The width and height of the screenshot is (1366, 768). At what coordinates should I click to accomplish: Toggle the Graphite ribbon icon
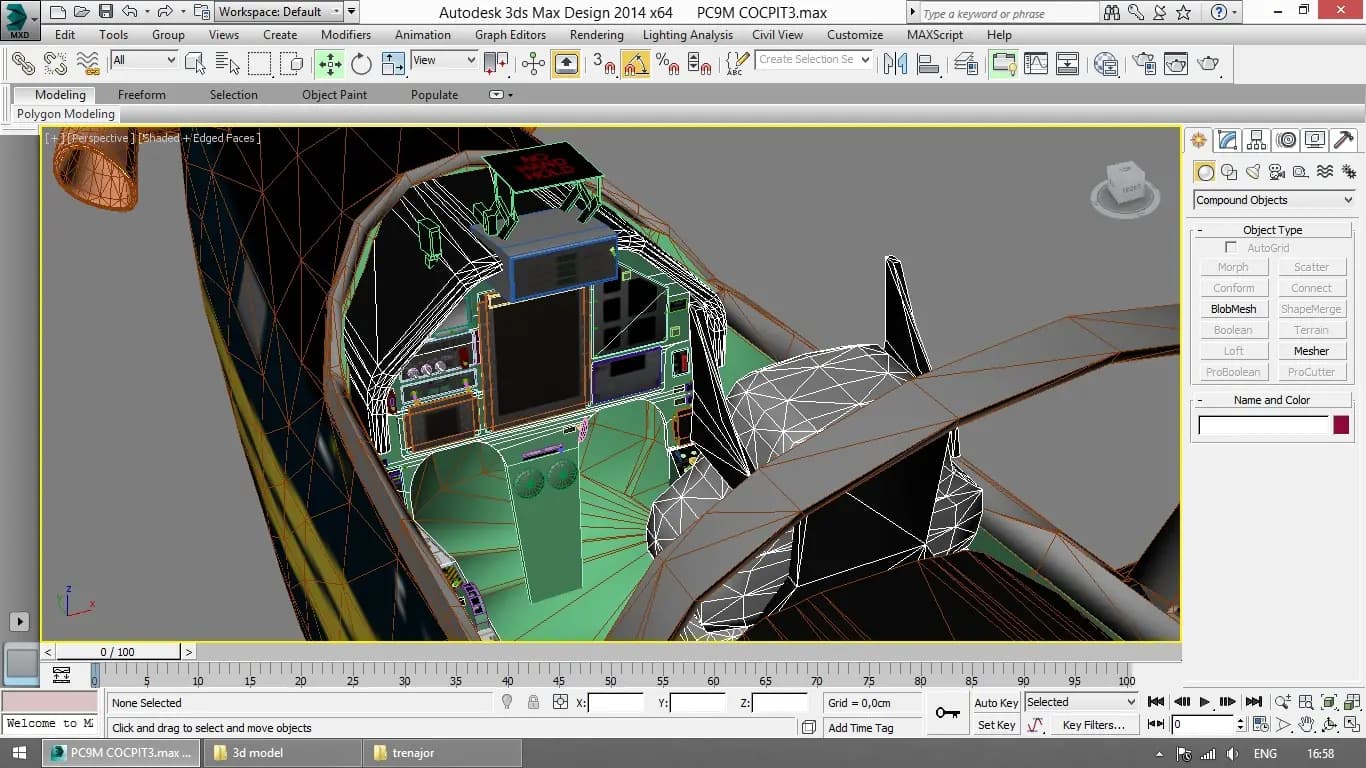click(1003, 64)
